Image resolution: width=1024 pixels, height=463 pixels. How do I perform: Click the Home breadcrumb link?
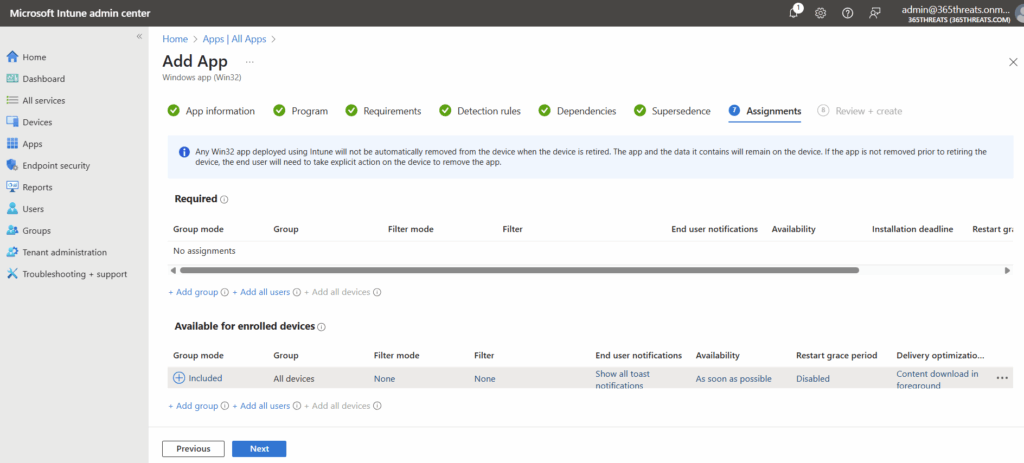tap(175, 39)
